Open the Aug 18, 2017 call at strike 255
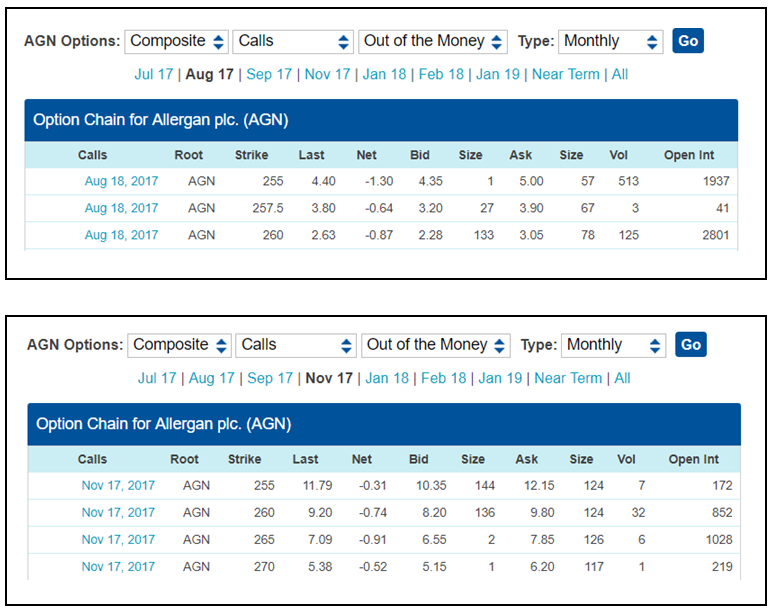Screen dimensions: 776x616 tap(121, 181)
